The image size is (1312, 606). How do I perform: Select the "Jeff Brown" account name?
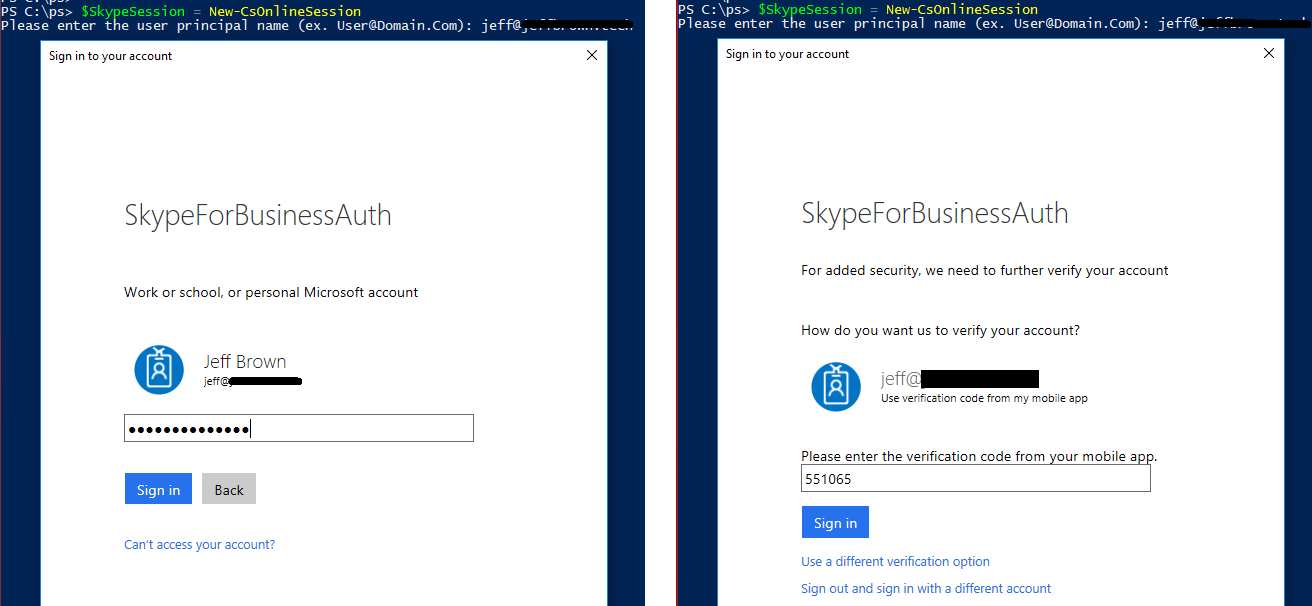[245, 361]
